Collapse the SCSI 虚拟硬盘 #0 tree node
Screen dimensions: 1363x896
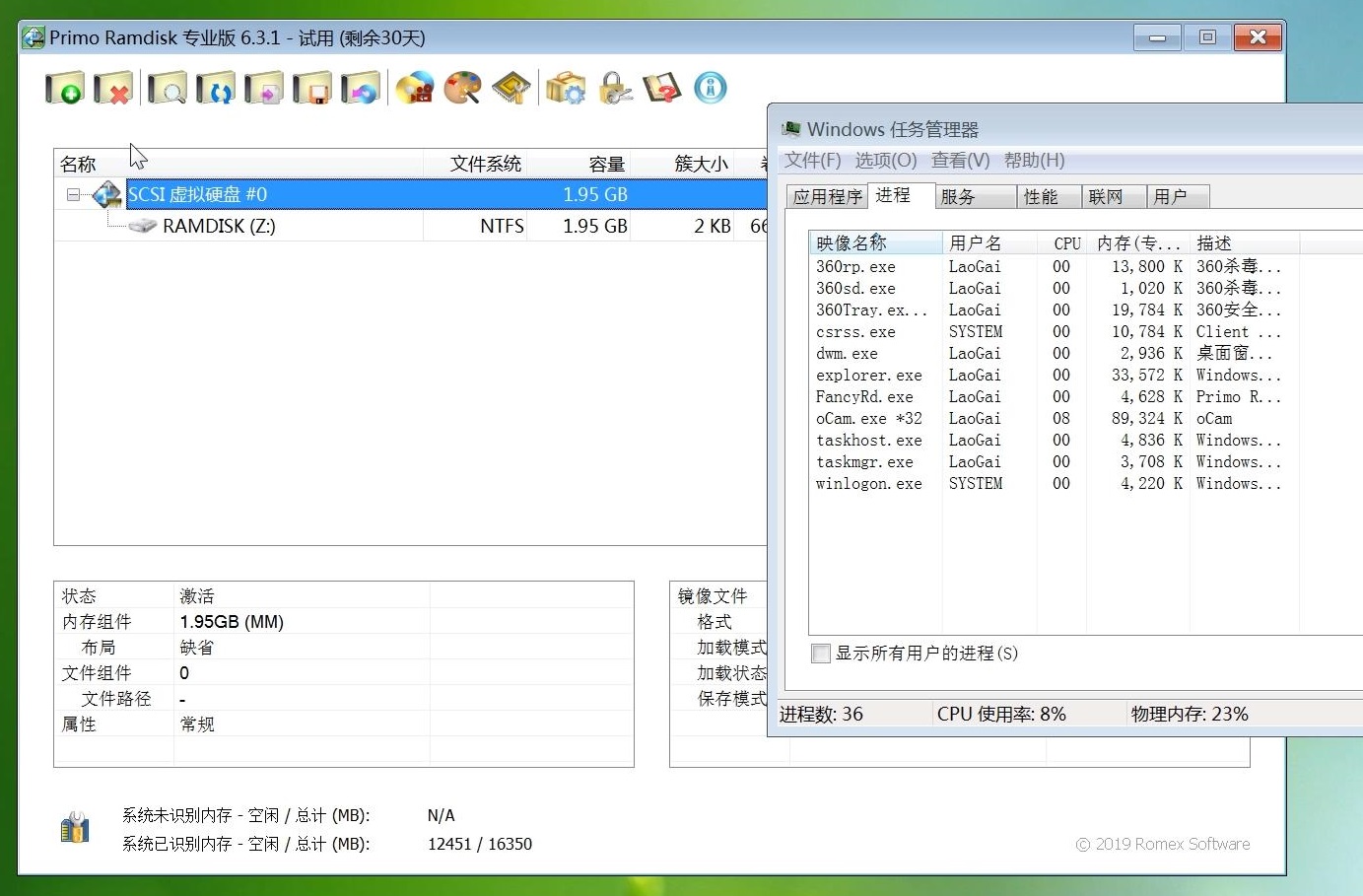73,194
